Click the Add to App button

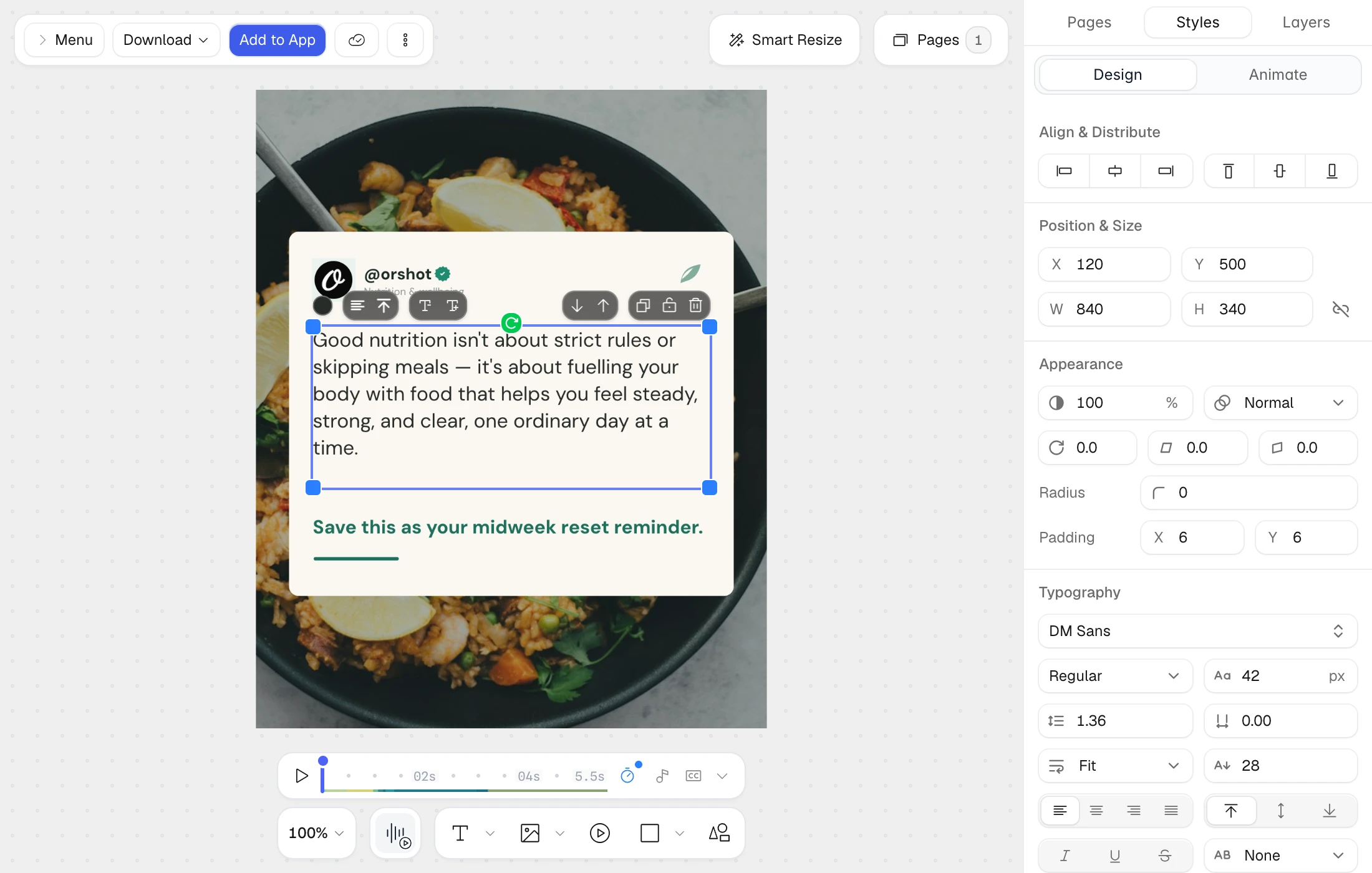(x=278, y=40)
